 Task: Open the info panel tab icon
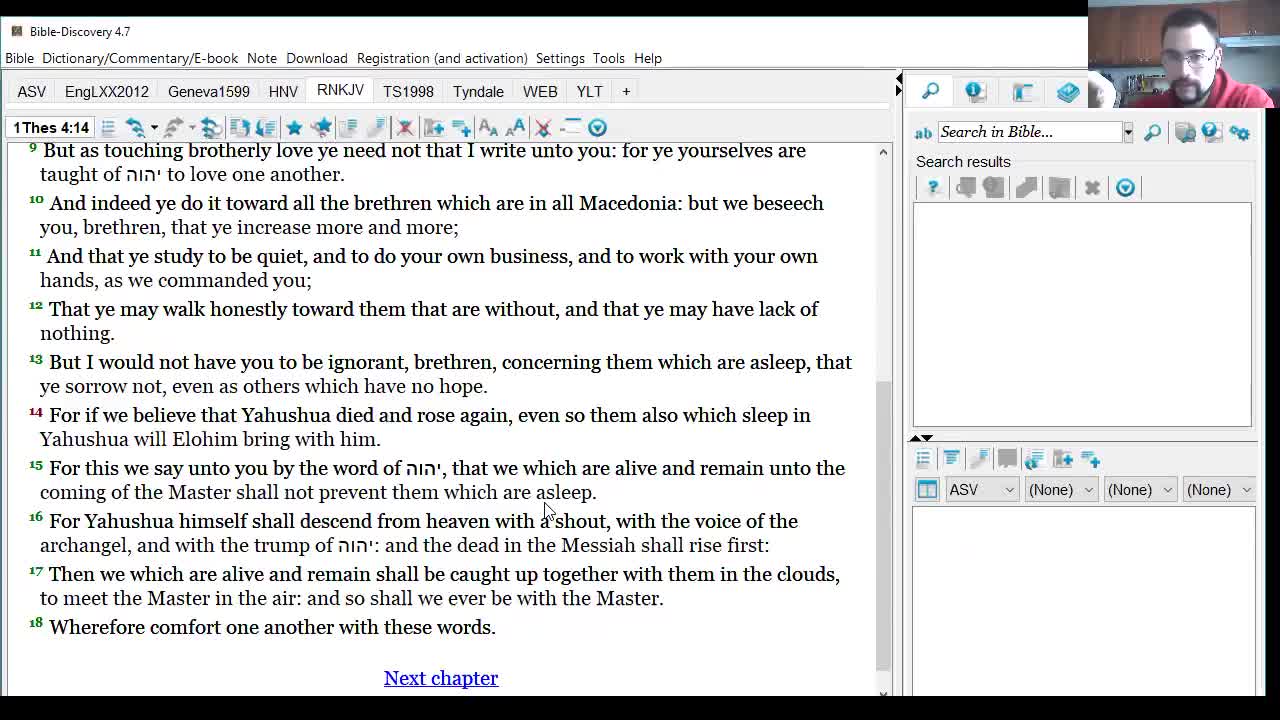(x=975, y=92)
